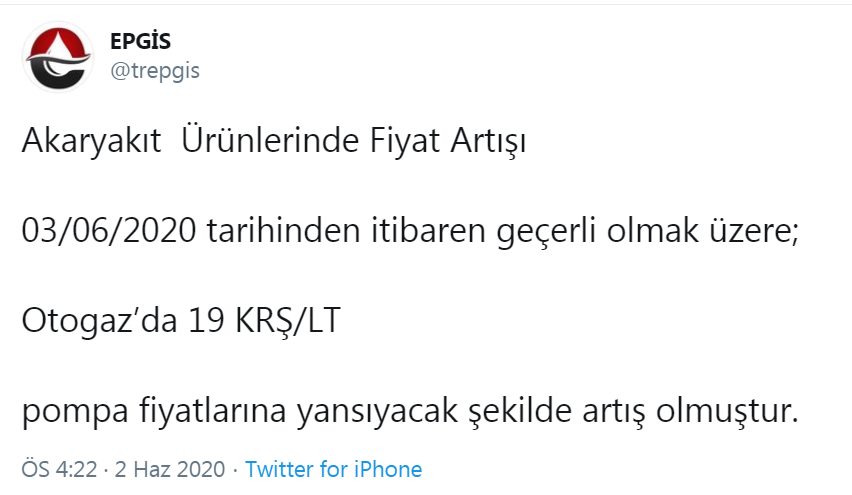
Task: Click the phrase Fiyat Artışı
Action: 448,141
